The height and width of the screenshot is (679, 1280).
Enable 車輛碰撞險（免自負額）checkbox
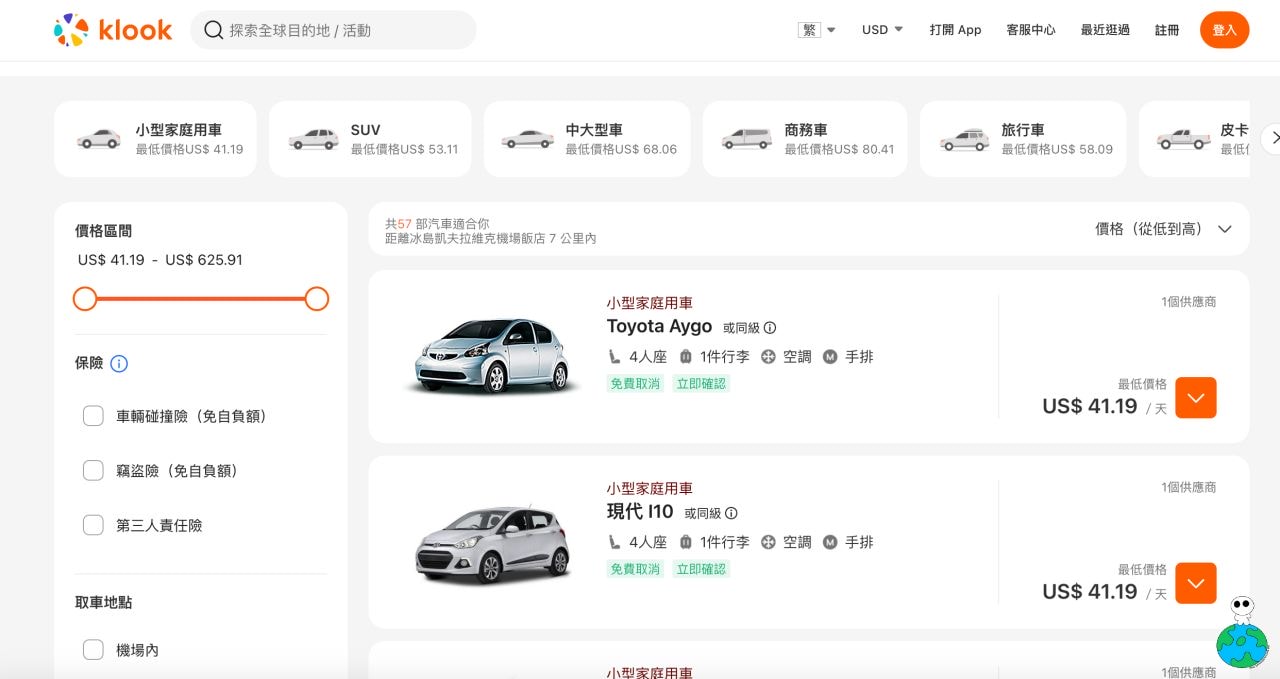coord(93,416)
